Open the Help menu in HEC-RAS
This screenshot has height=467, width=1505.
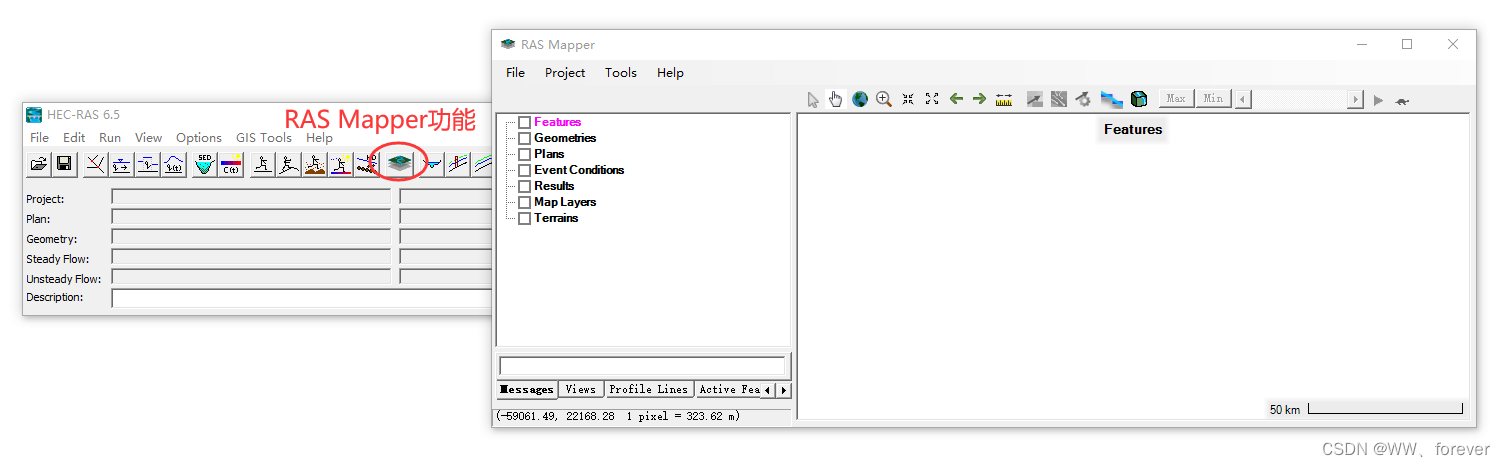(320, 138)
